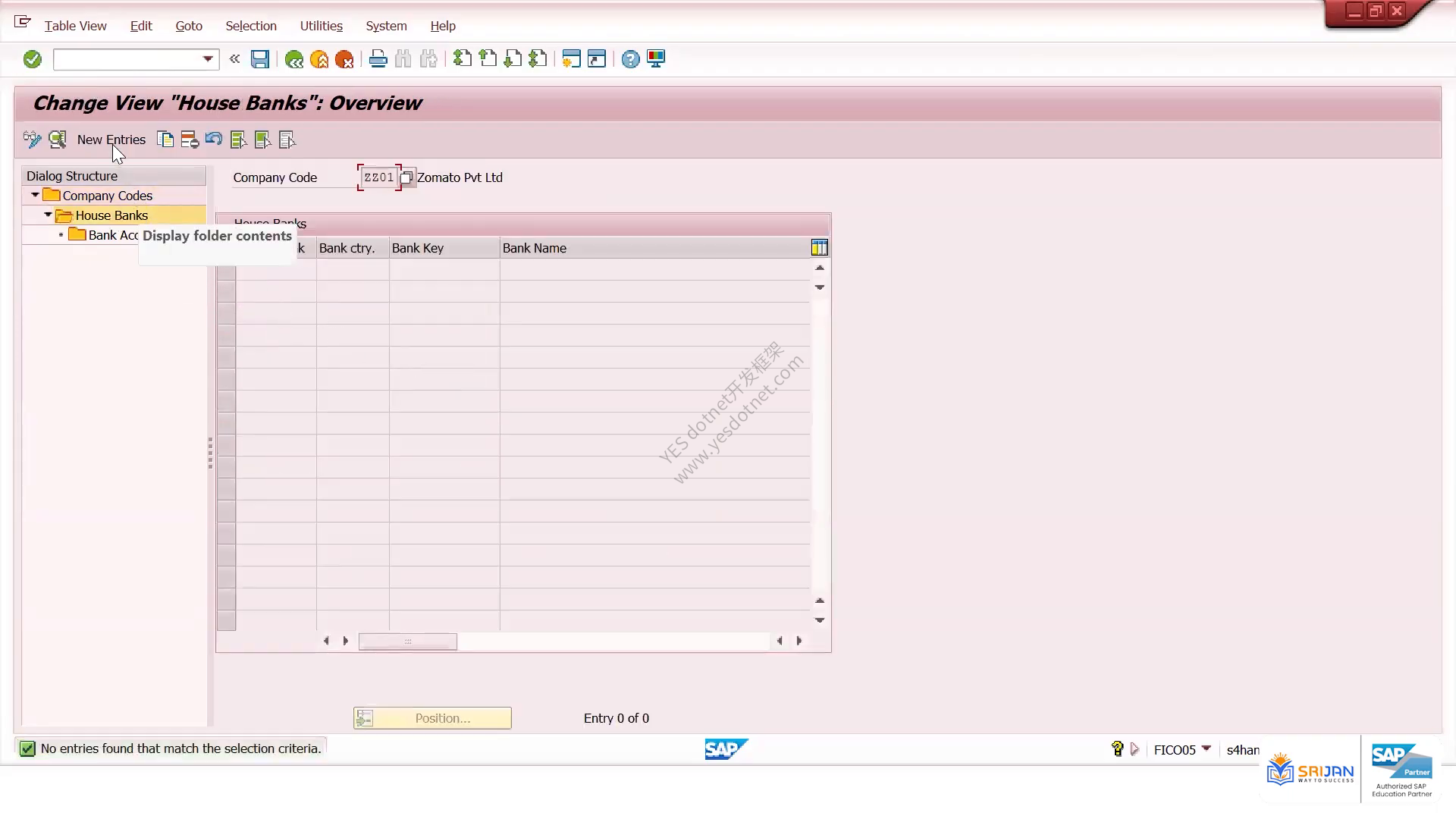Click the Print icon in toolbar

[378, 59]
